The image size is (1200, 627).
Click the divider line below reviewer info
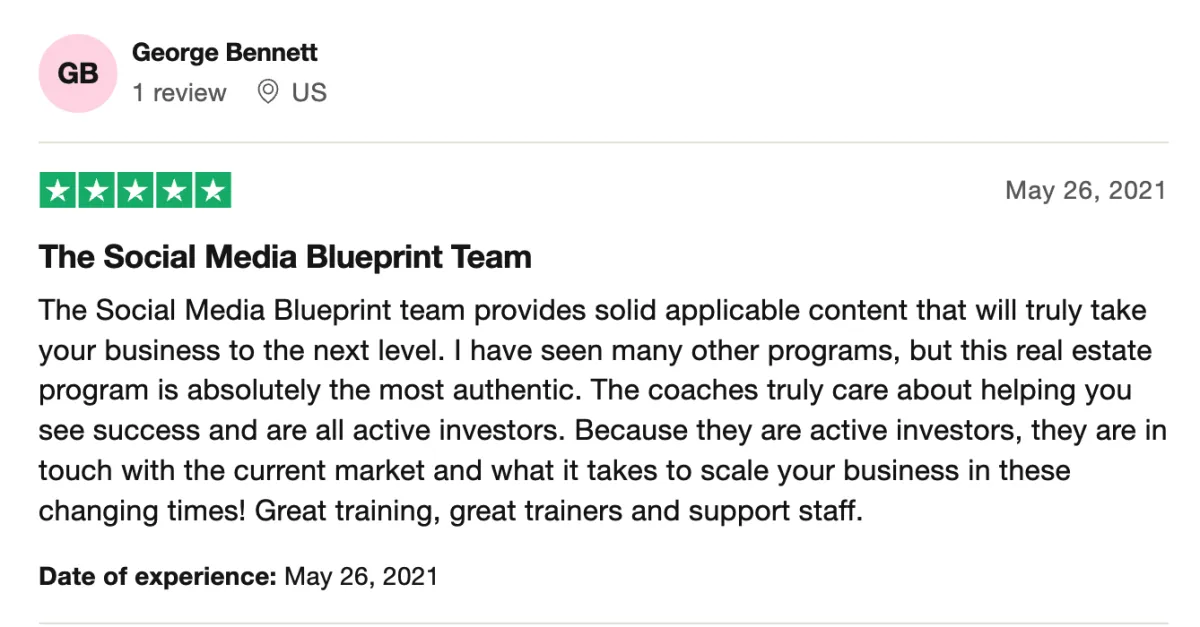click(x=603, y=142)
